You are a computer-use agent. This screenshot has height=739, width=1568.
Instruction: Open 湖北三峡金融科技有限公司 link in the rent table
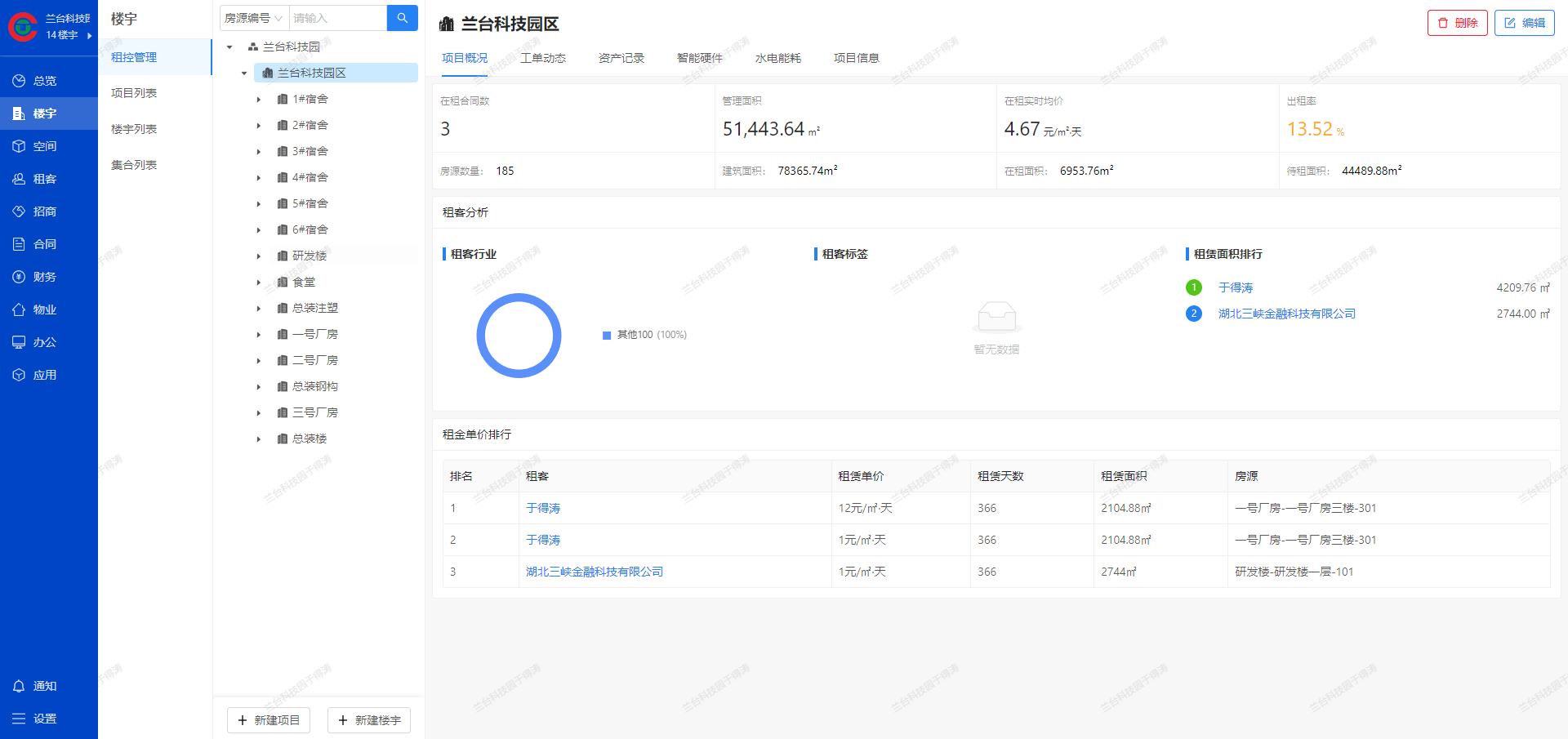click(594, 572)
